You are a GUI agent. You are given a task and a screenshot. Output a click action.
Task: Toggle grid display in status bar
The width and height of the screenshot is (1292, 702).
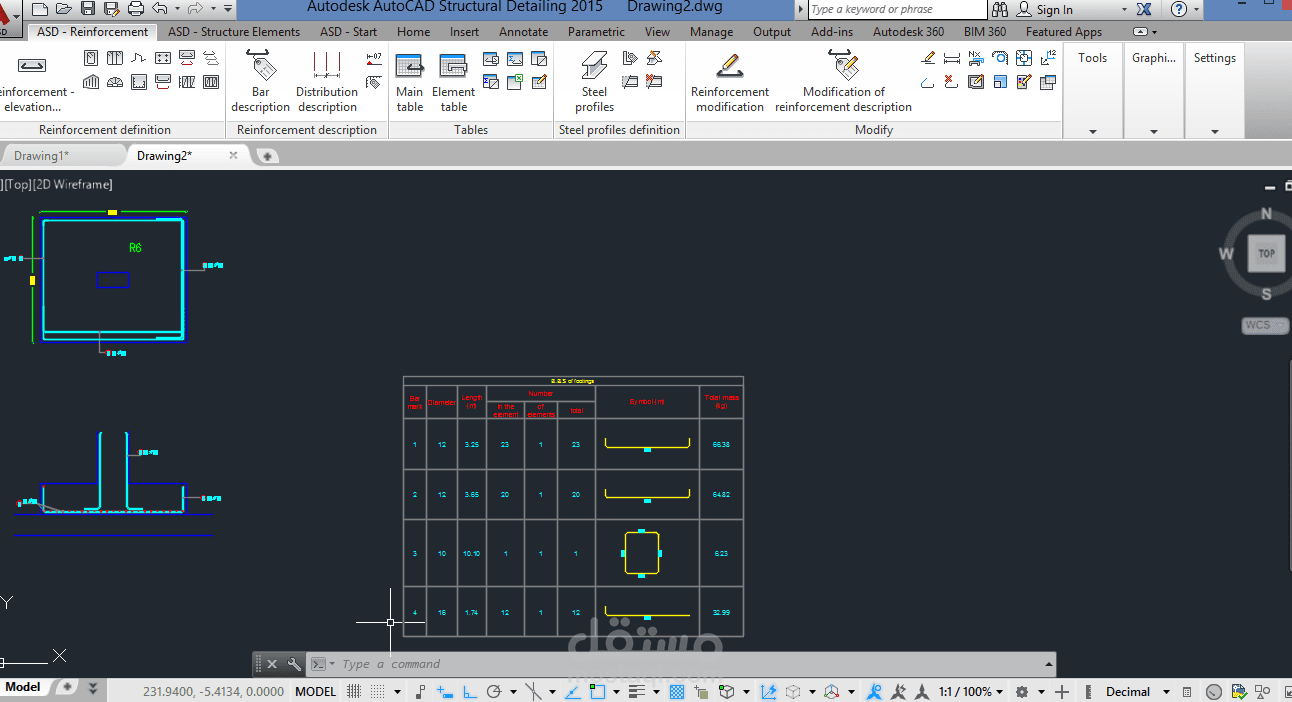354,692
